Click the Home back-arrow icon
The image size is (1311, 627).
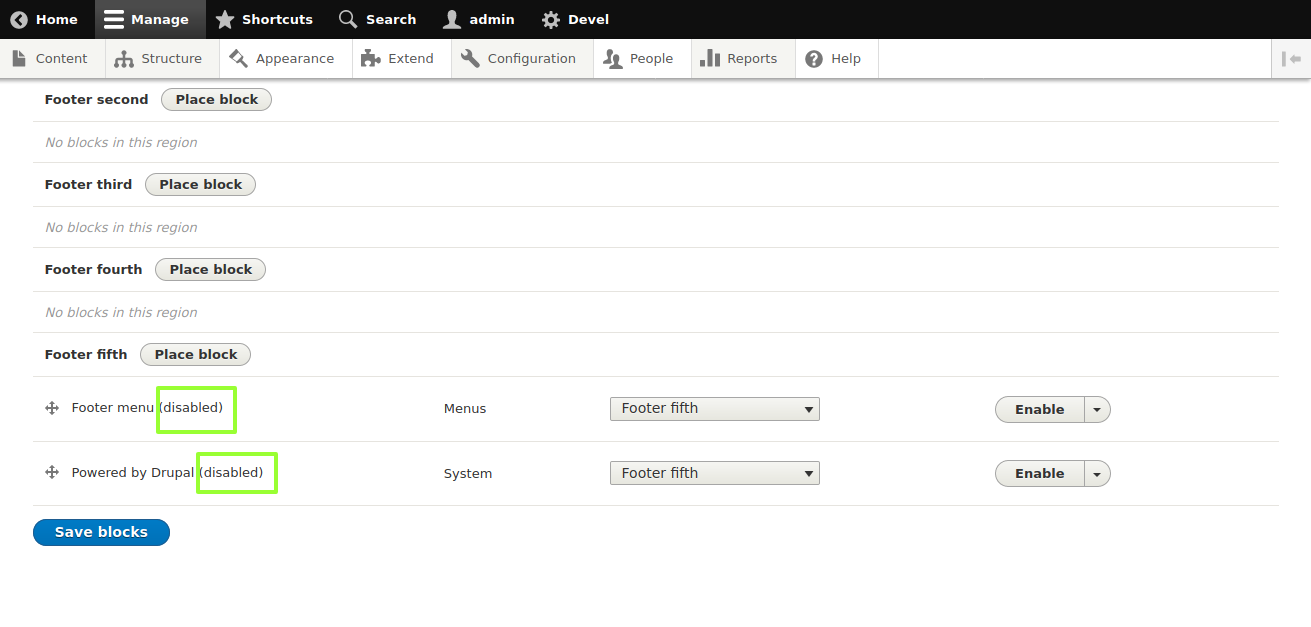[19, 19]
